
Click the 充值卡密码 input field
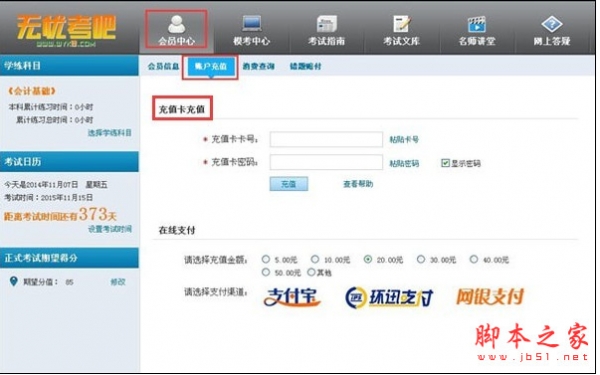pyautogui.click(x=326, y=162)
